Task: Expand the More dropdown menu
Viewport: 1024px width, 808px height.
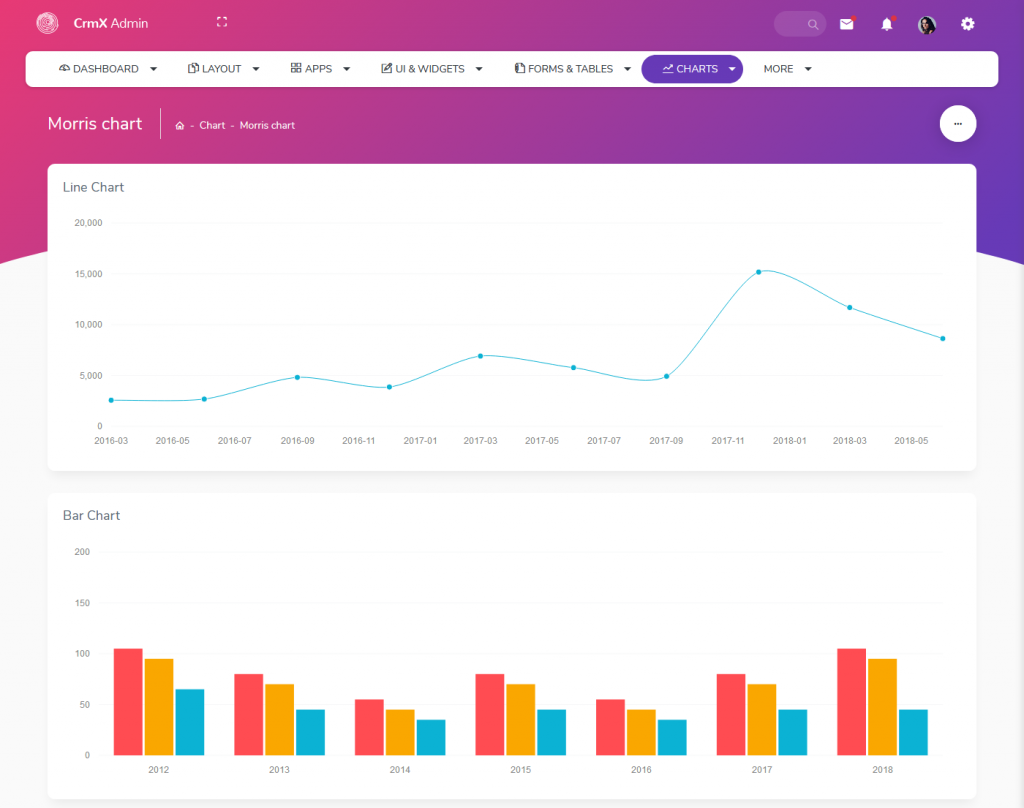Action: 787,69
